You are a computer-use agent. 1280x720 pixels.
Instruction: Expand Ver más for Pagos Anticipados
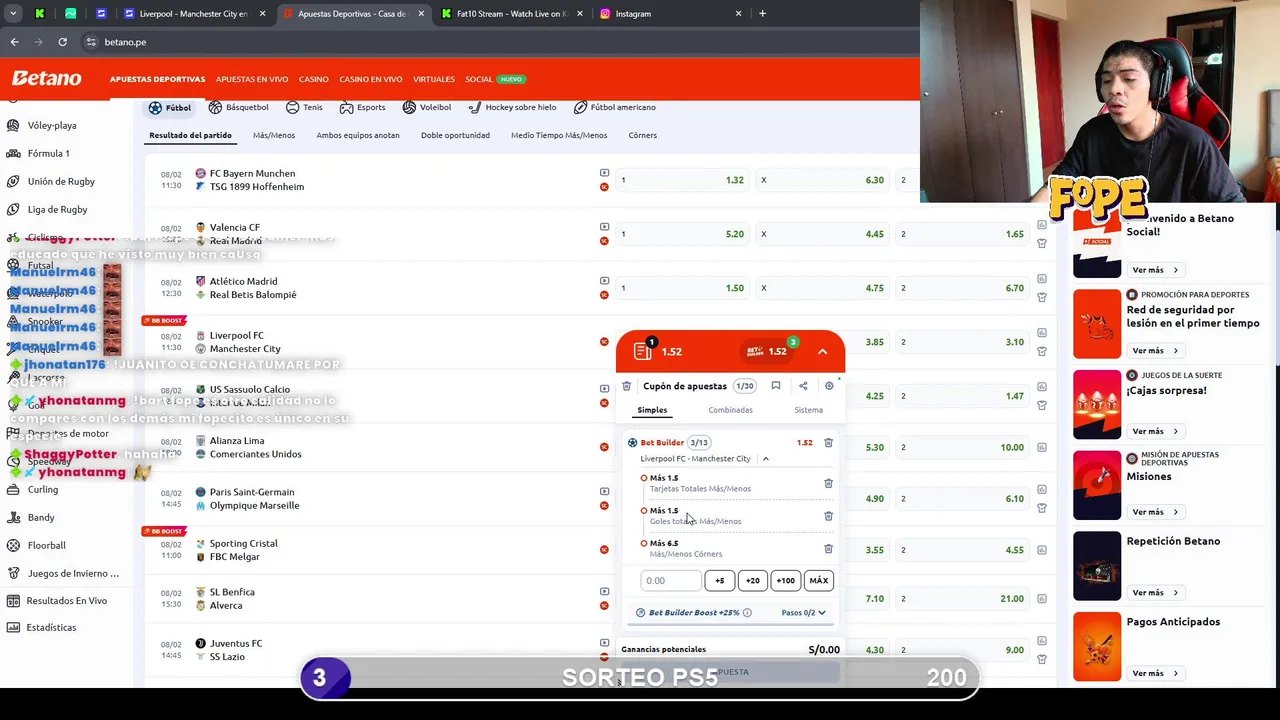[1155, 673]
